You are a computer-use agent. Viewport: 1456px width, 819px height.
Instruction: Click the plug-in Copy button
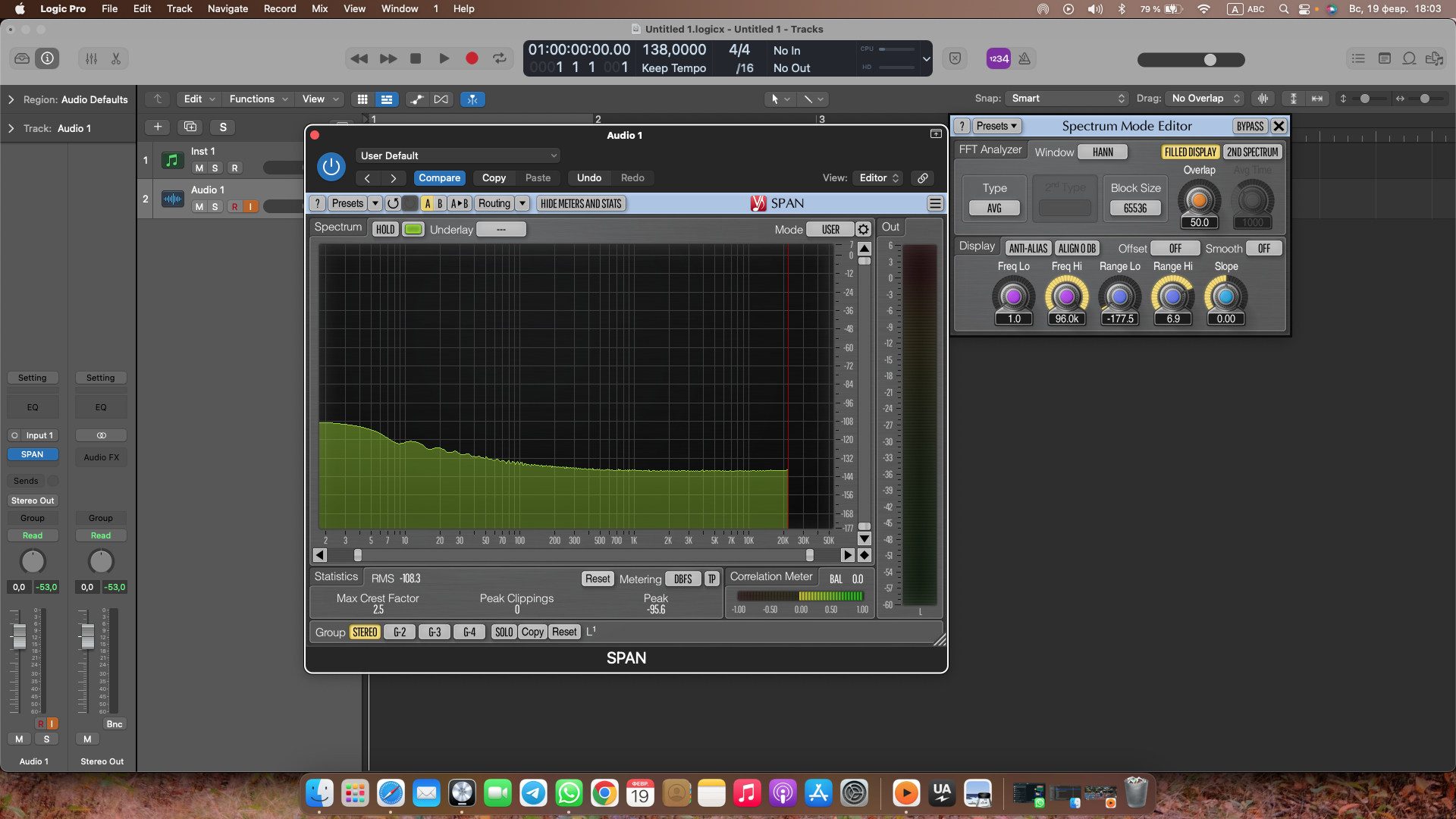[x=494, y=178]
